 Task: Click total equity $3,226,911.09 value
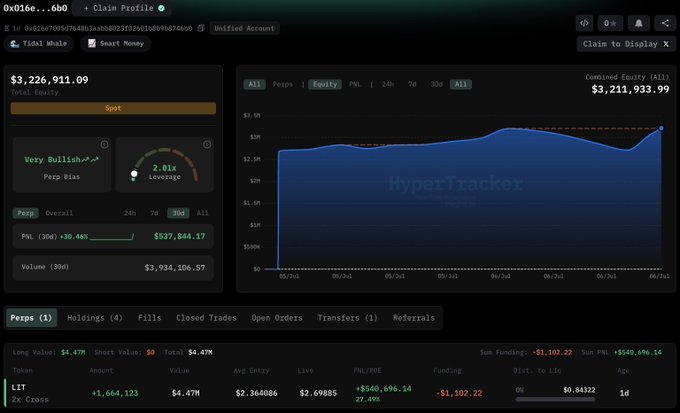[49, 80]
